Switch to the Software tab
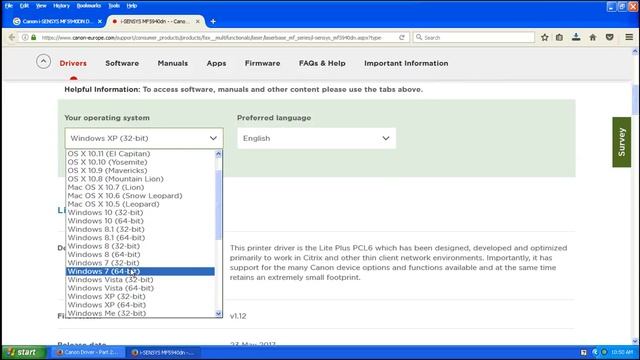This screenshot has width=640, height=360. pyautogui.click(x=122, y=63)
